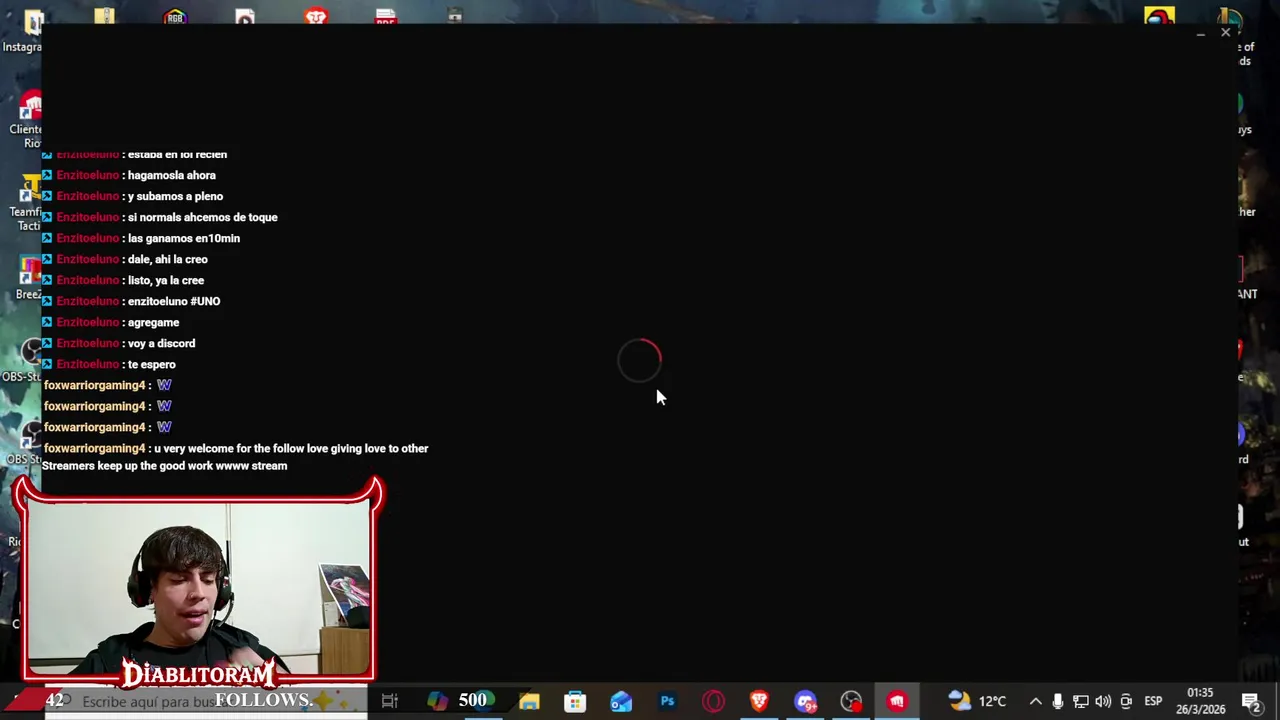The image size is (1280, 720).
Task: Launch Photoshop from the taskbar
Action: coord(667,701)
